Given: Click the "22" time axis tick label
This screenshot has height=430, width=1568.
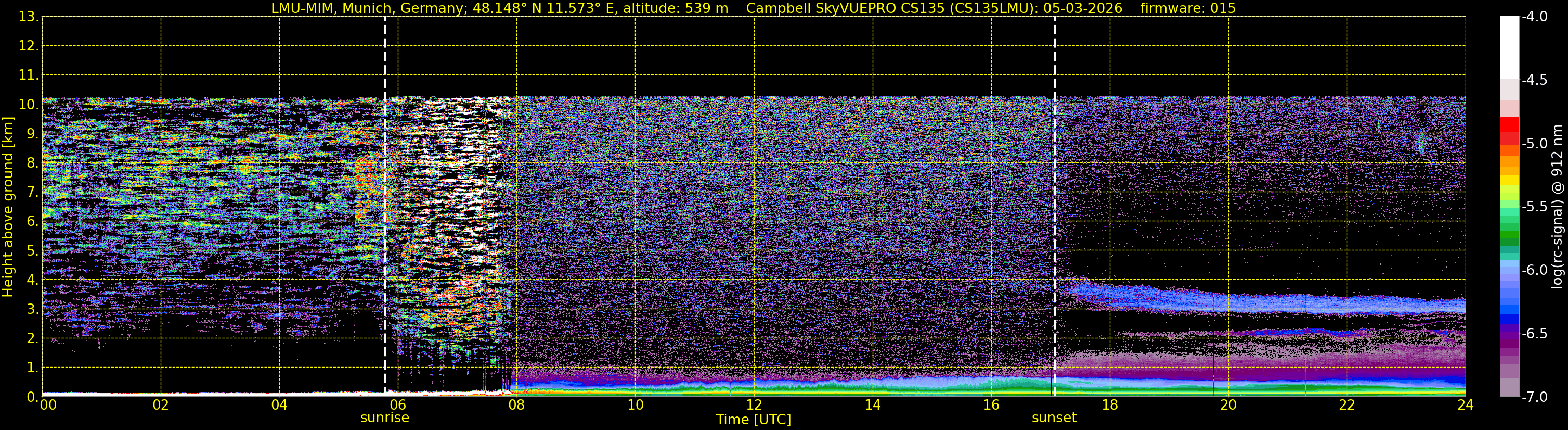Looking at the screenshot, I should pos(1347,405).
